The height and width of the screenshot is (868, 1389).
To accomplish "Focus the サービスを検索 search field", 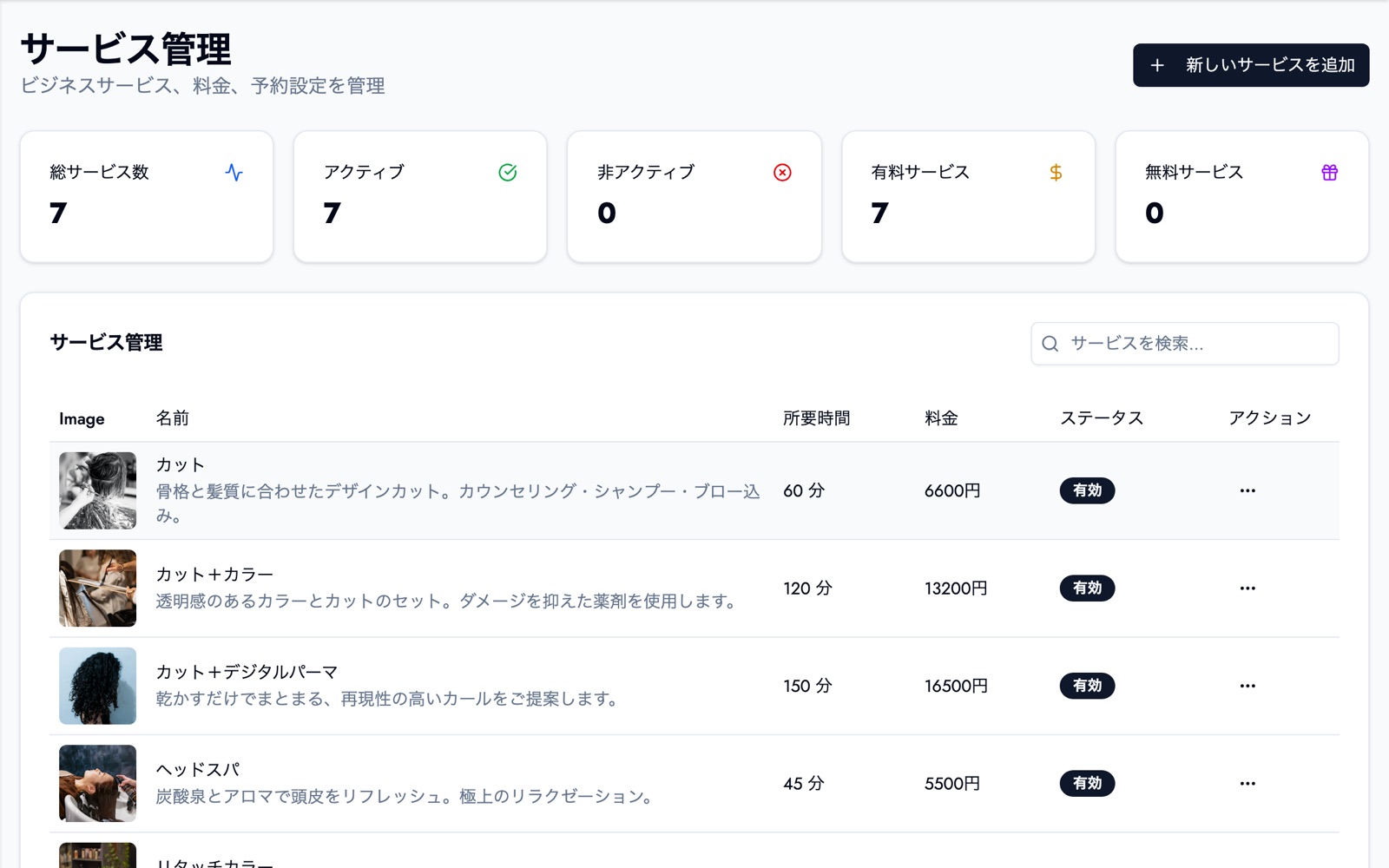I will click(x=1185, y=344).
